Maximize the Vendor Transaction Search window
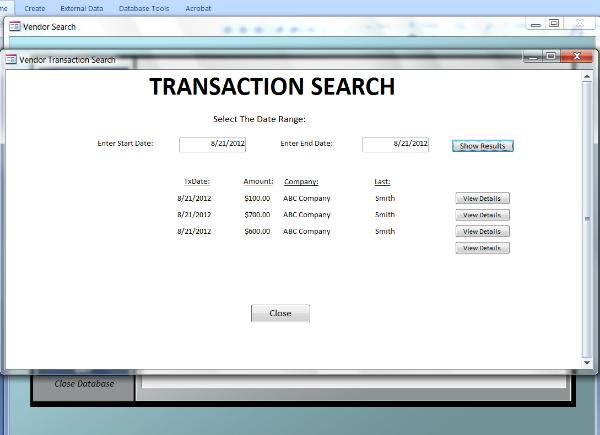The width and height of the screenshot is (600, 435). 551,56
